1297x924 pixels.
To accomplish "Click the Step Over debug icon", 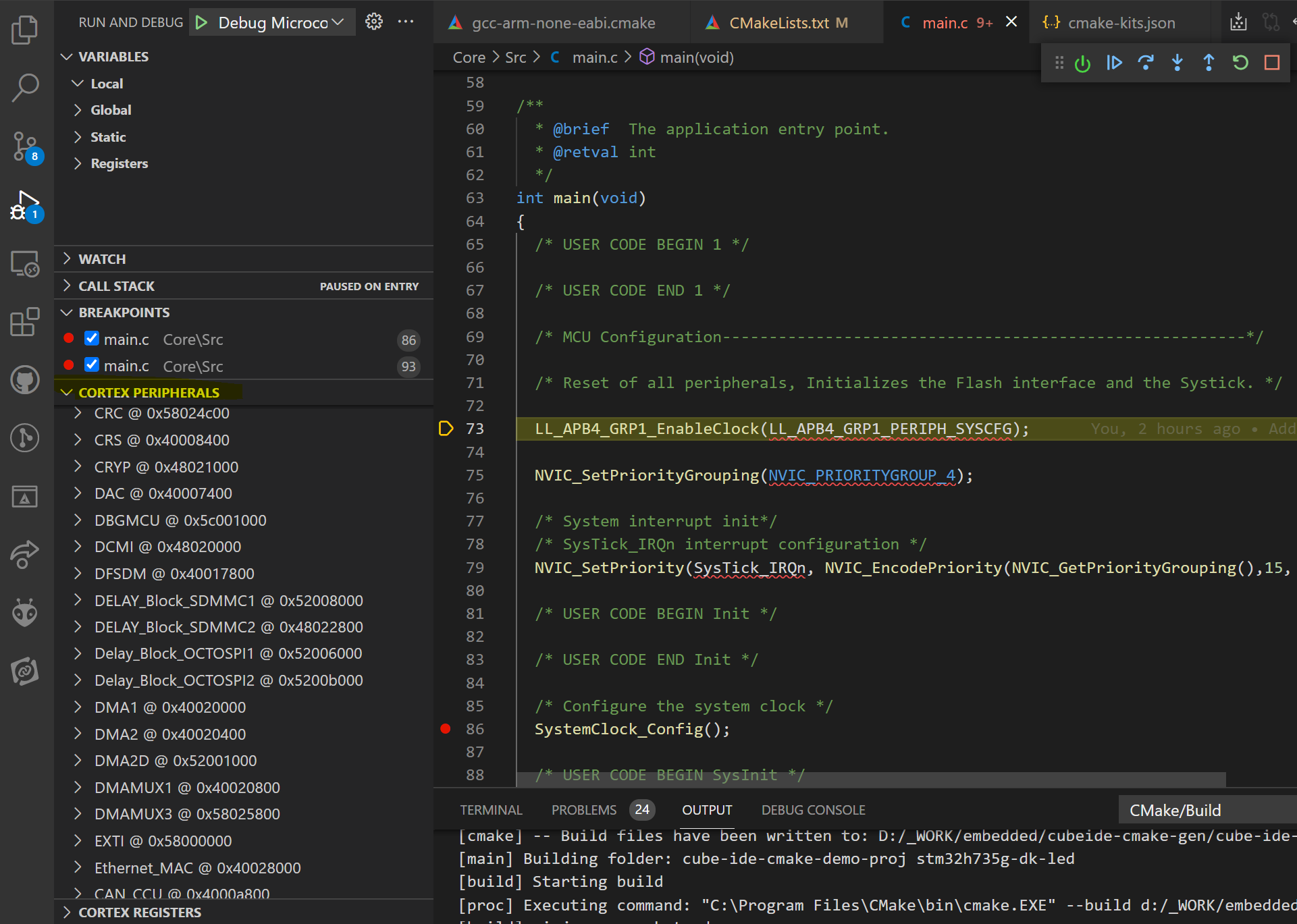I will click(1148, 63).
